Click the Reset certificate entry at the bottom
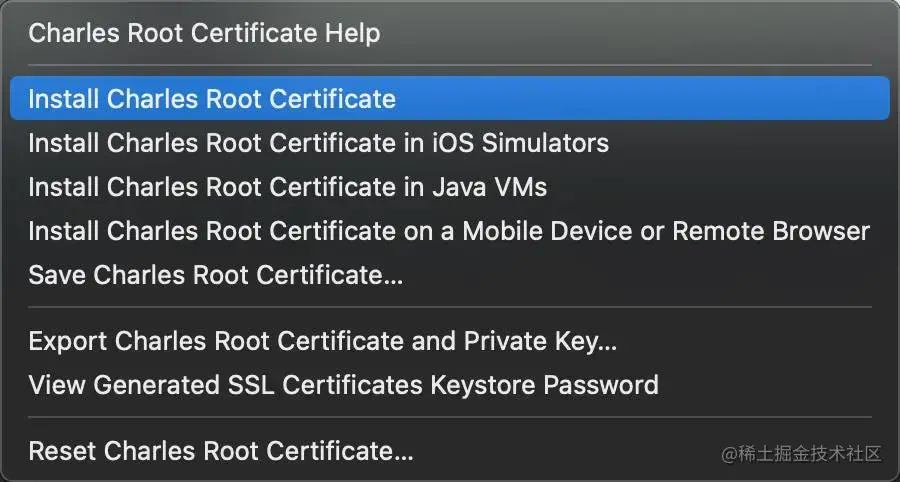Screen dimensions: 900x482 point(449,451)
